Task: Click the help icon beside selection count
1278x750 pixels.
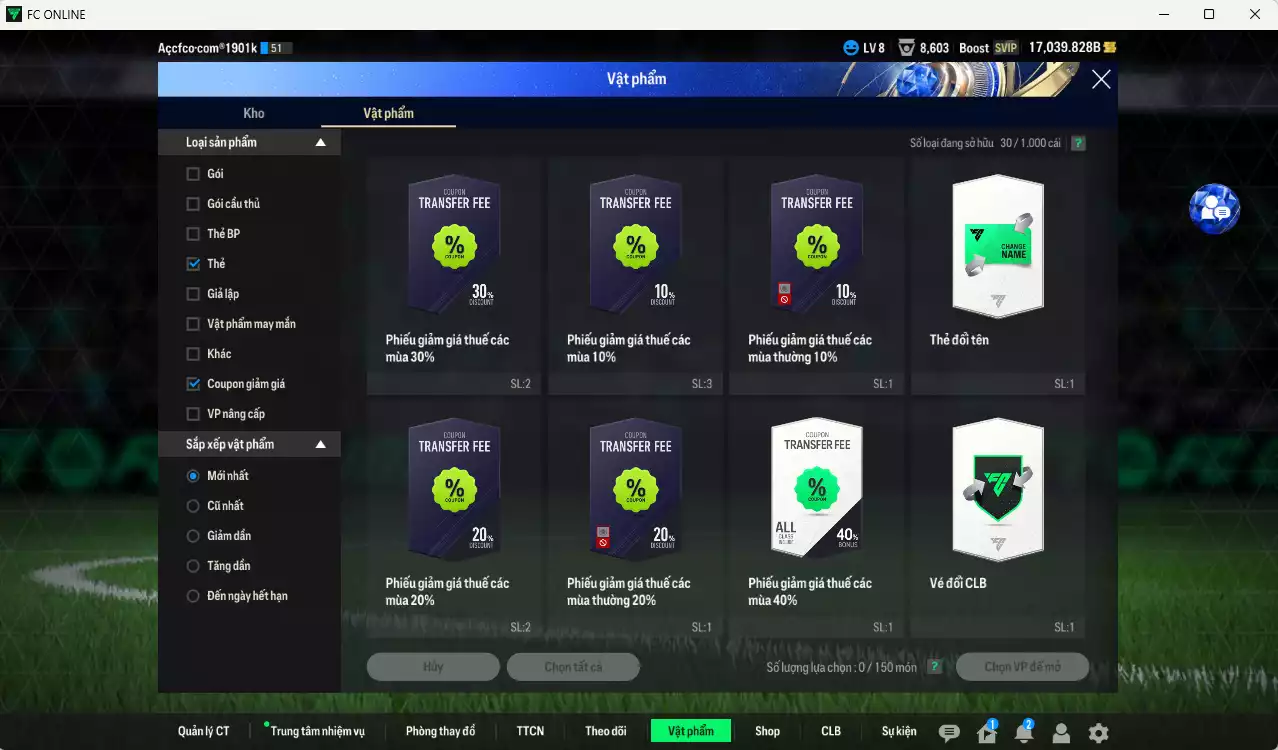Action: pos(934,667)
